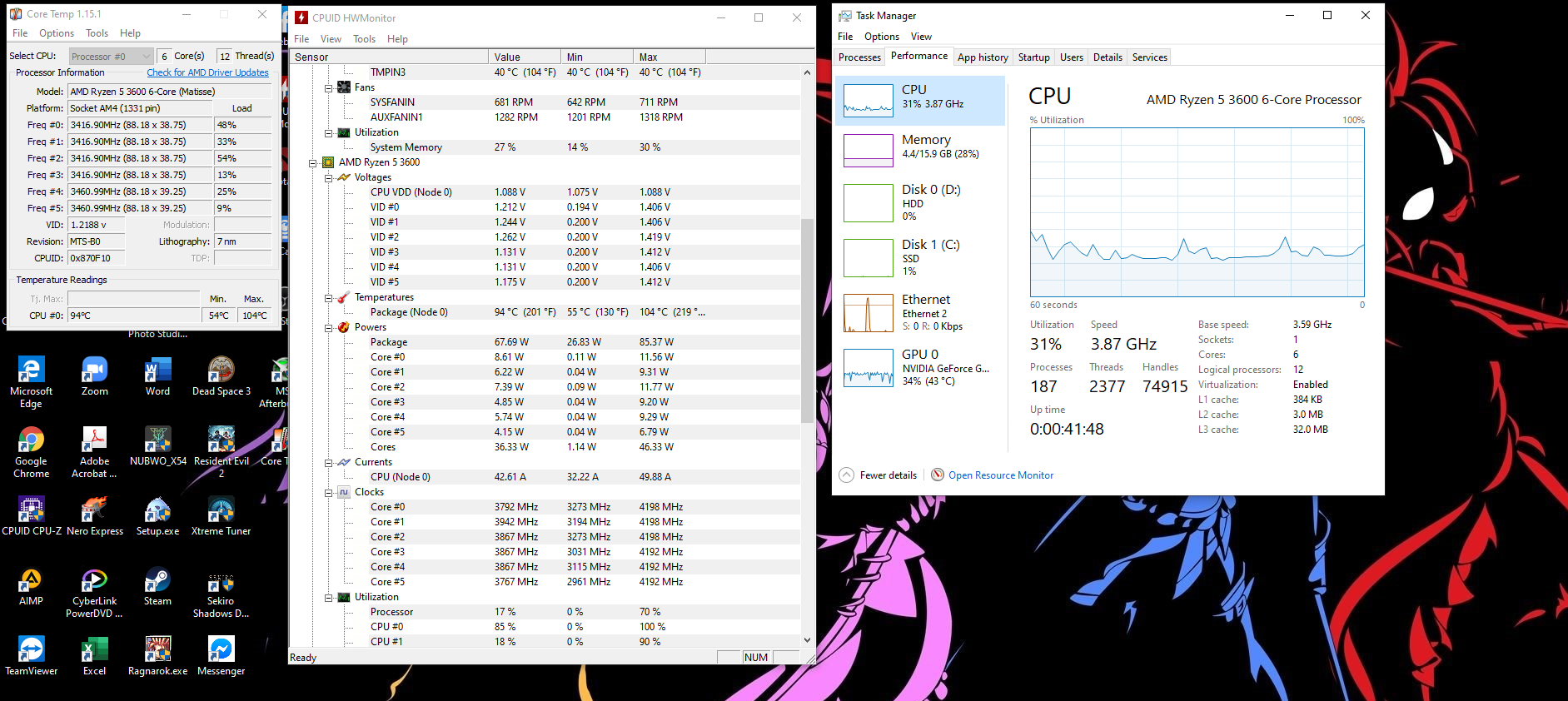Image resolution: width=1568 pixels, height=701 pixels.
Task: Click the HWMonitor scroll up arrow
Action: click(807, 72)
